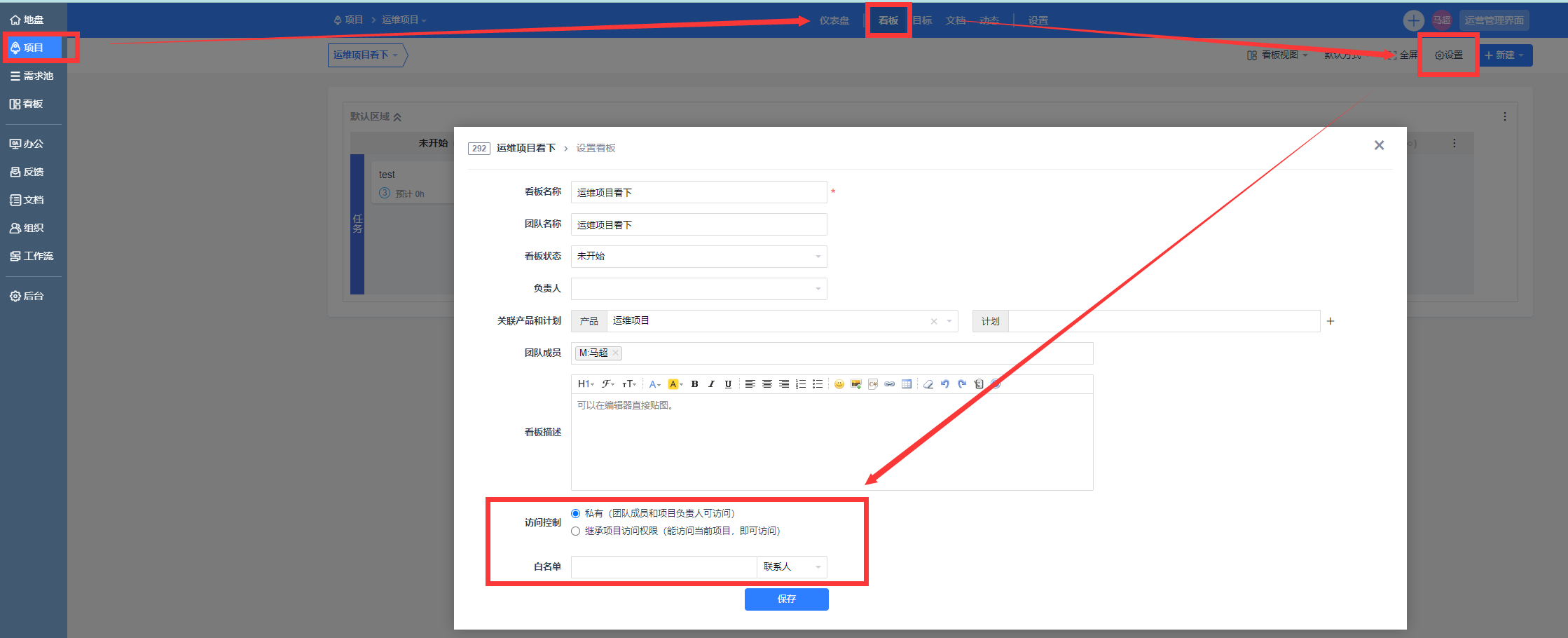
Task: Open the three-dot menu of 默认区域
Action: point(1504,116)
